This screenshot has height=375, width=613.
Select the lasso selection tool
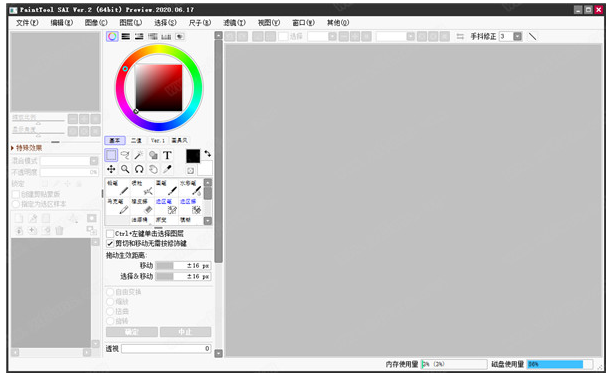[x=125, y=155]
